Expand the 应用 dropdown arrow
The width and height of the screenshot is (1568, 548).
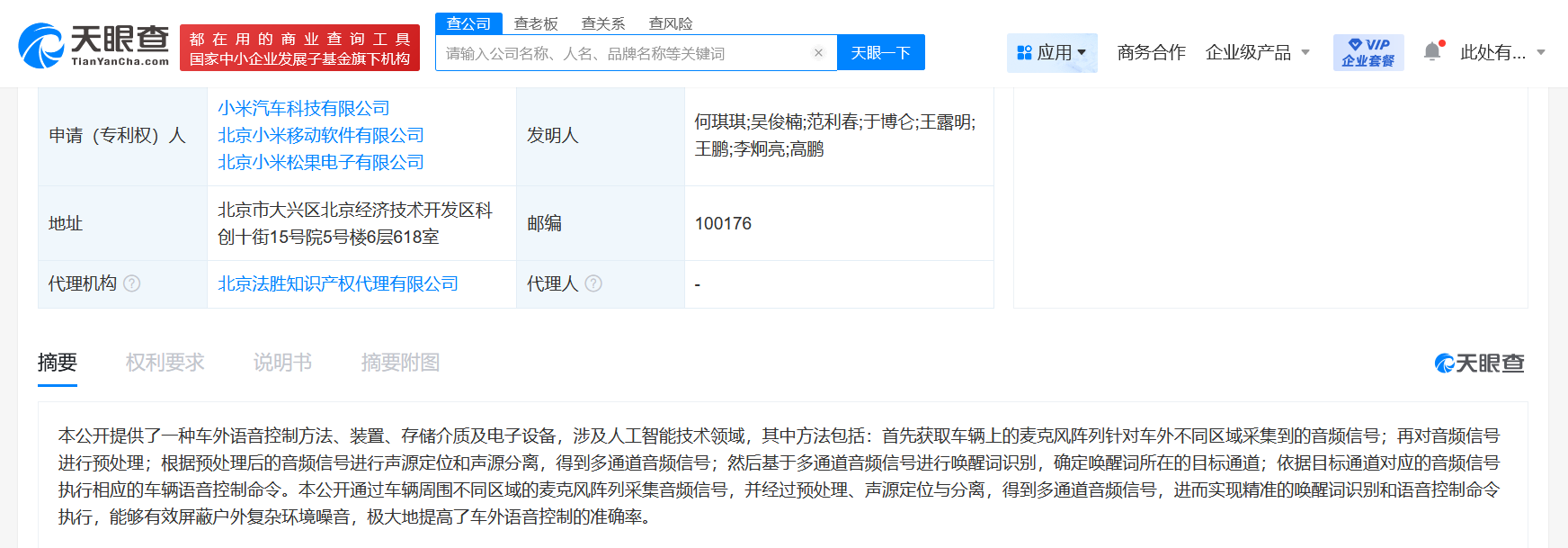point(1082,53)
